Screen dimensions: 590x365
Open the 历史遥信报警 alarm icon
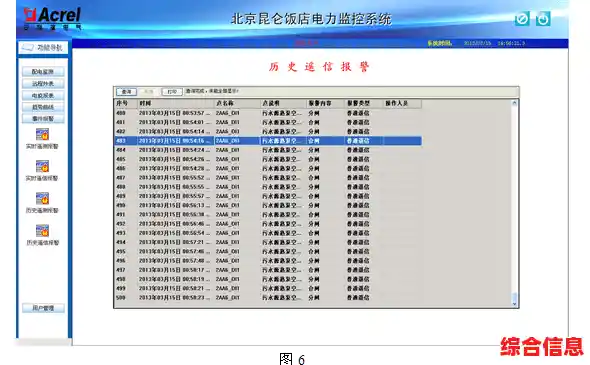click(43, 231)
